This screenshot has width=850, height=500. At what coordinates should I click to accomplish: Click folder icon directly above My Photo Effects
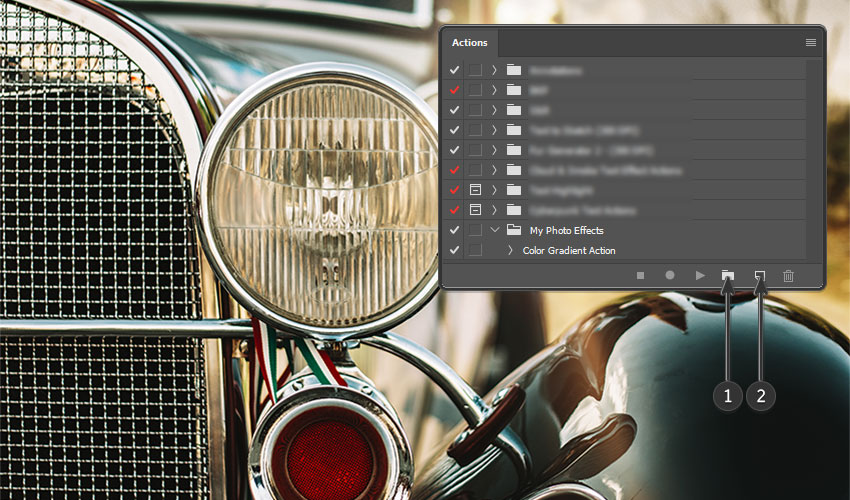coord(514,210)
